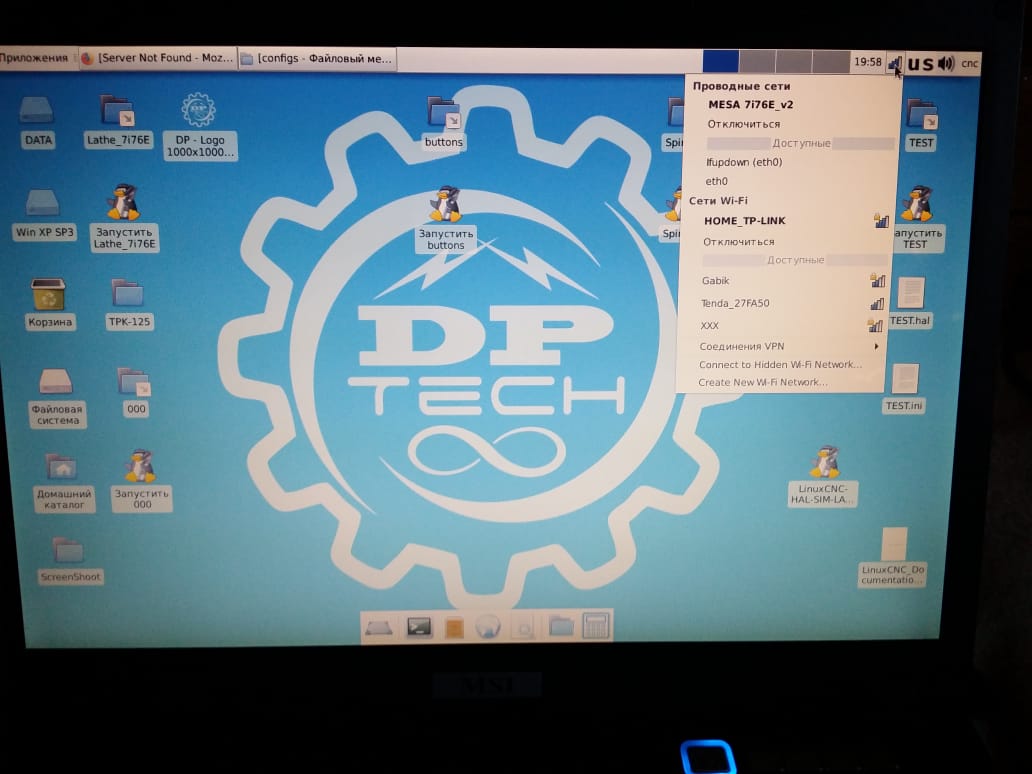Select the HOME_TP-LINK Wi-Fi network
1032x774 pixels.
point(787,221)
